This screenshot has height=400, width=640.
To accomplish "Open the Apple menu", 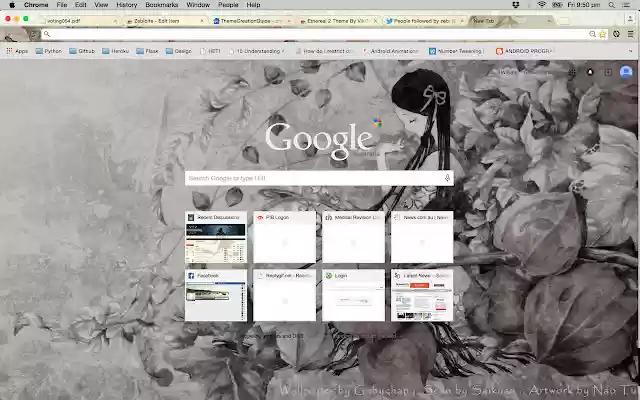I will pyautogui.click(x=12, y=5).
